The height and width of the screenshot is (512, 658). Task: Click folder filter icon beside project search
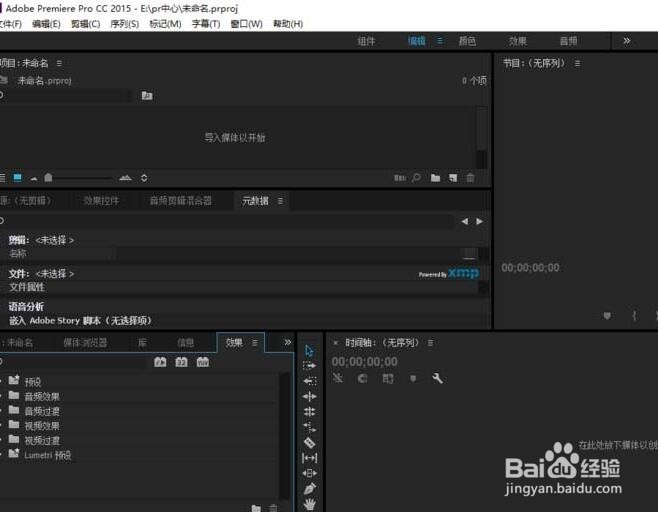tap(147, 96)
